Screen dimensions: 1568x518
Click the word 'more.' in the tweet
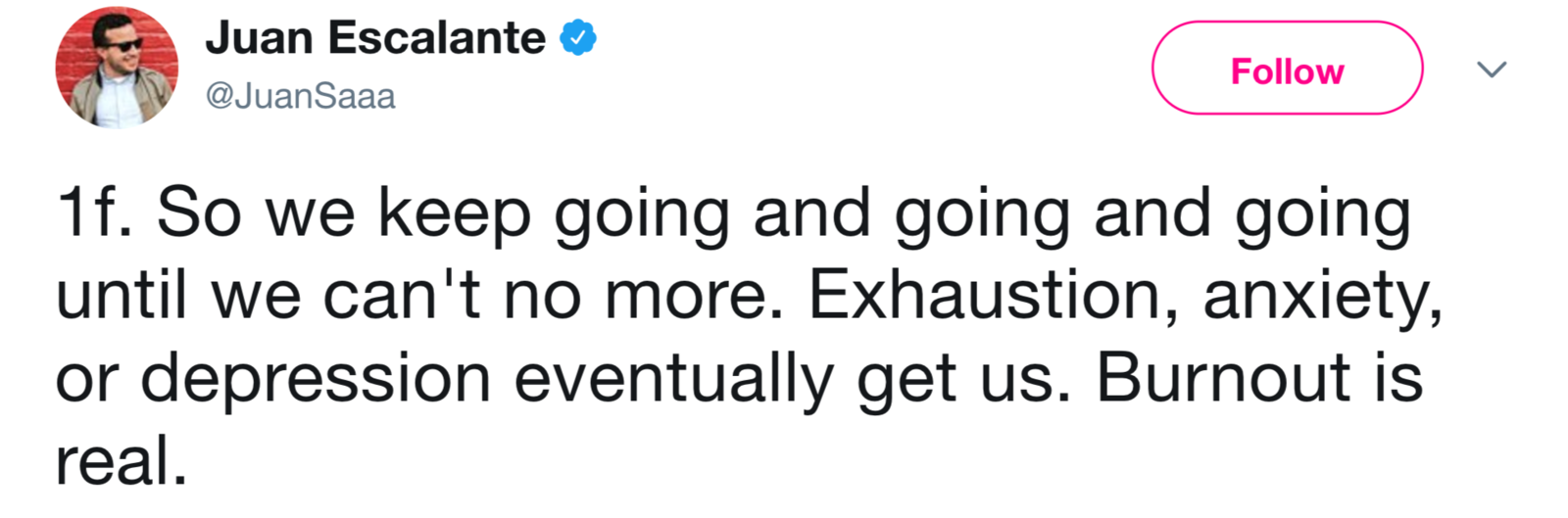click(694, 295)
